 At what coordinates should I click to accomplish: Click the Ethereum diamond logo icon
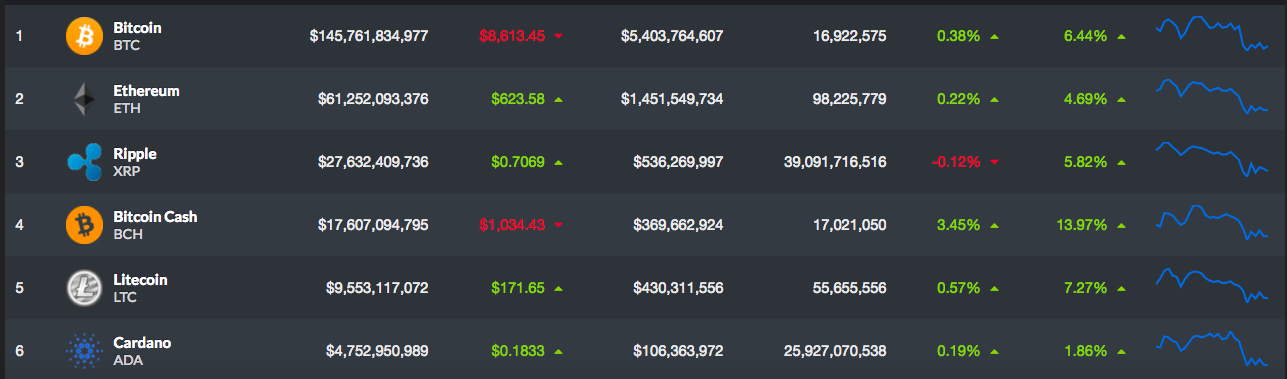84,99
